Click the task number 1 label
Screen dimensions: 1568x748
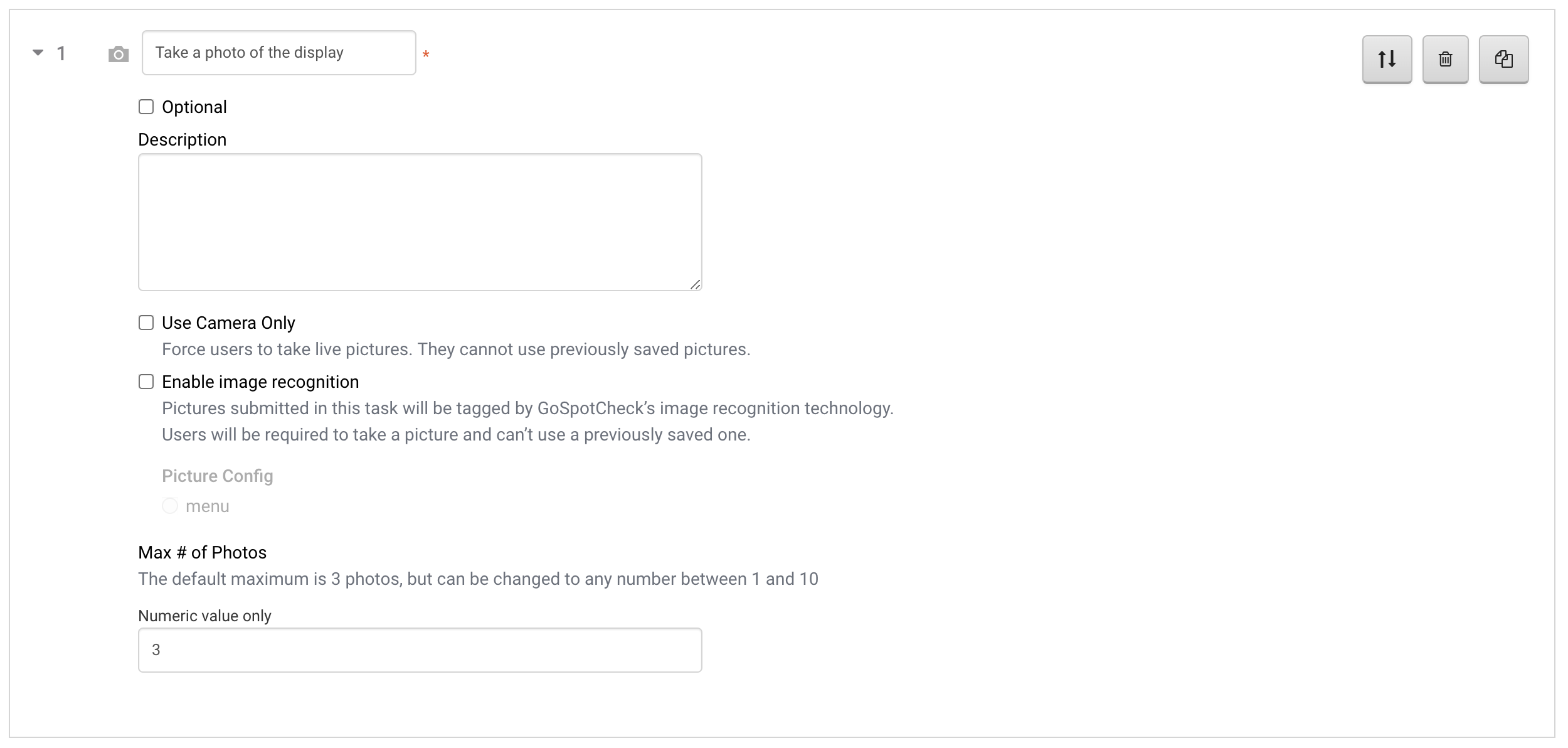[x=61, y=53]
